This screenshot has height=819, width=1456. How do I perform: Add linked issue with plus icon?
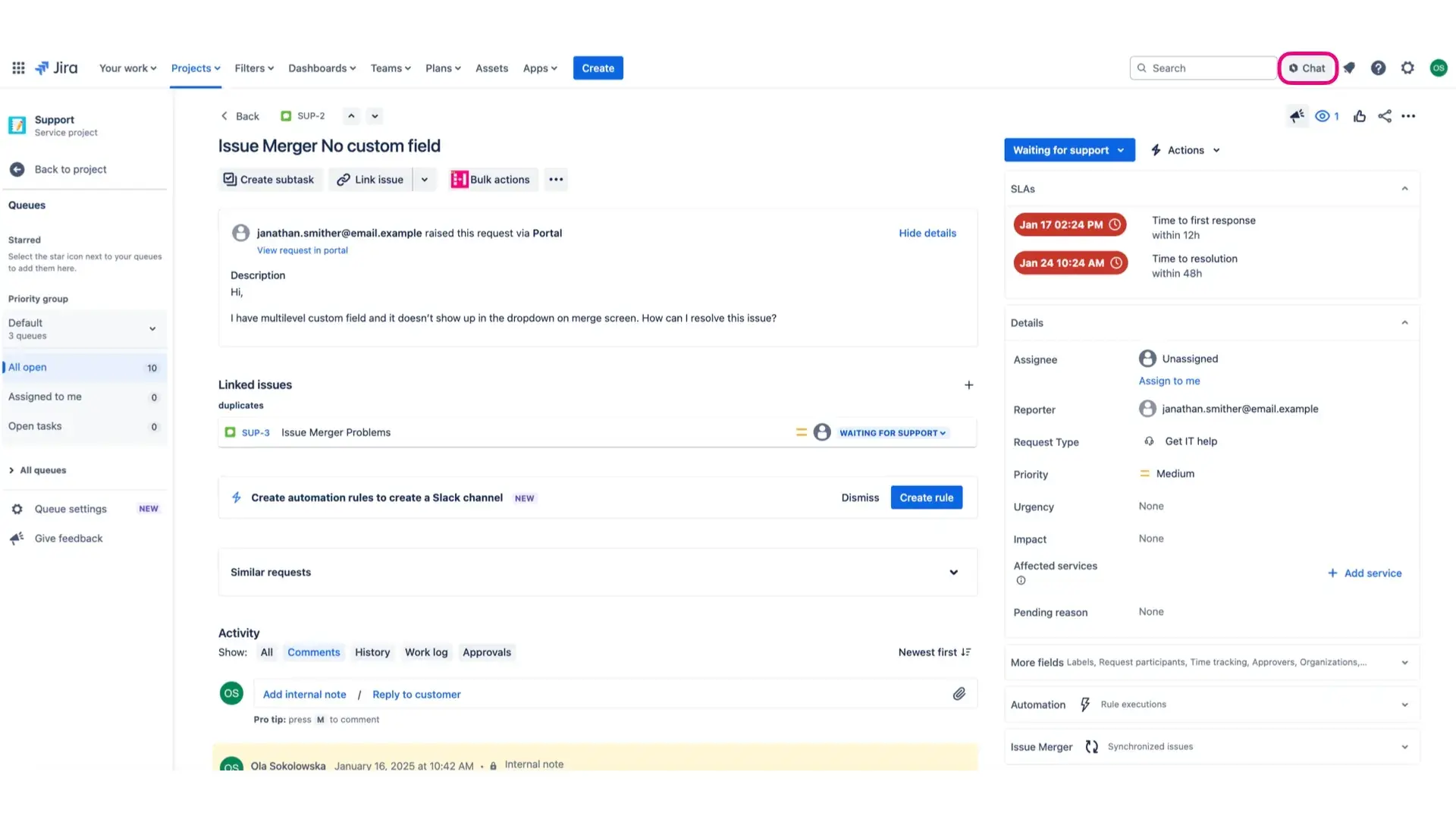(x=968, y=385)
